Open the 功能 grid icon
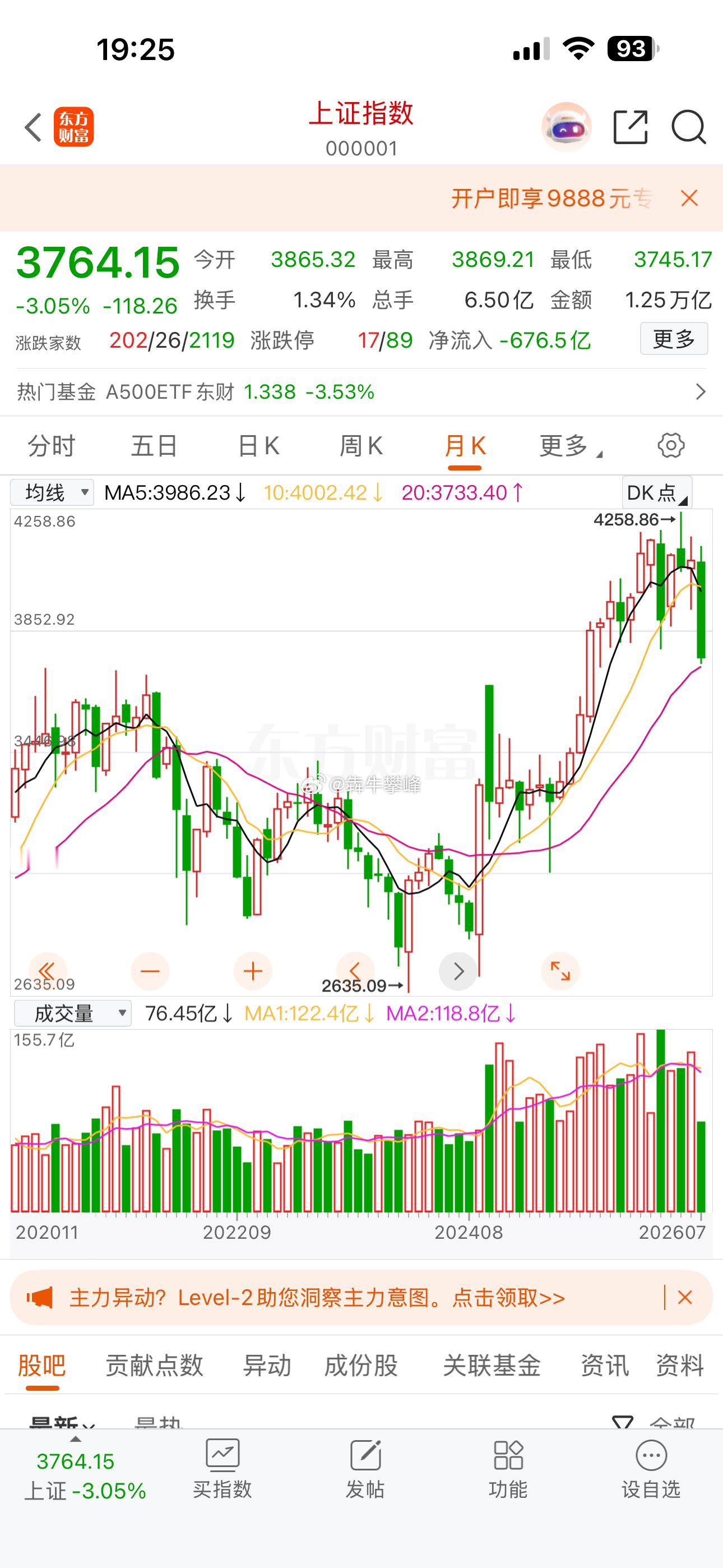This screenshot has width=723, height=1568. pos(508,1468)
